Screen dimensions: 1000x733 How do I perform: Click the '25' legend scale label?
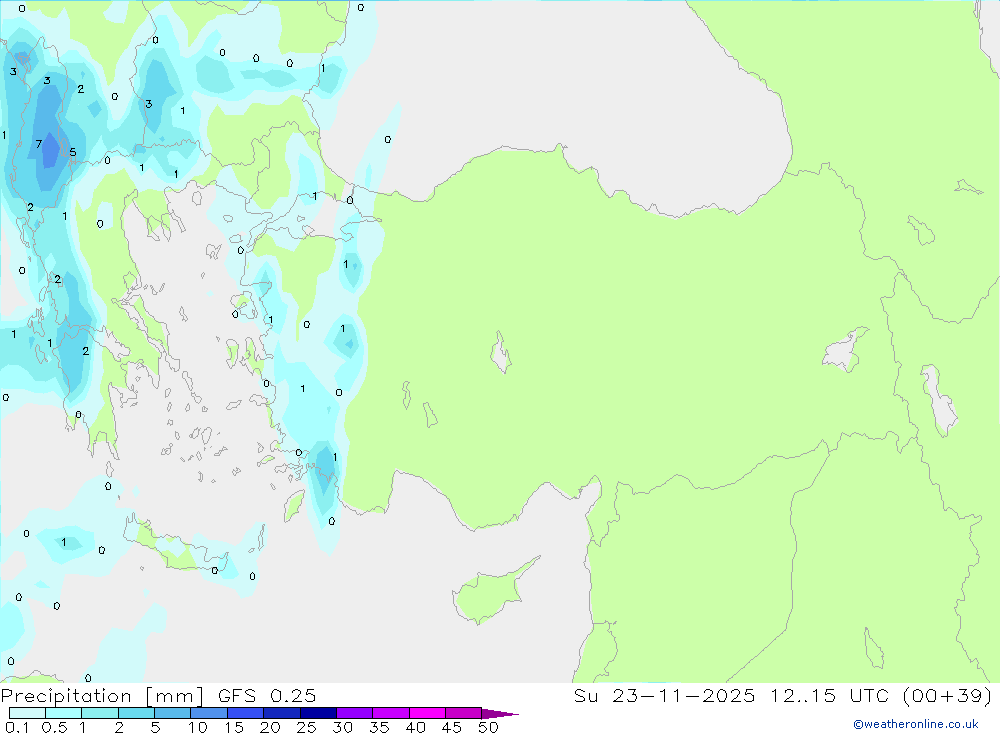307,727
